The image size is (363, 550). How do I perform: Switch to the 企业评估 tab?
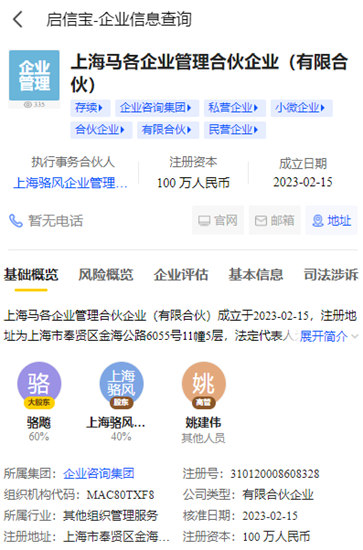tap(181, 275)
